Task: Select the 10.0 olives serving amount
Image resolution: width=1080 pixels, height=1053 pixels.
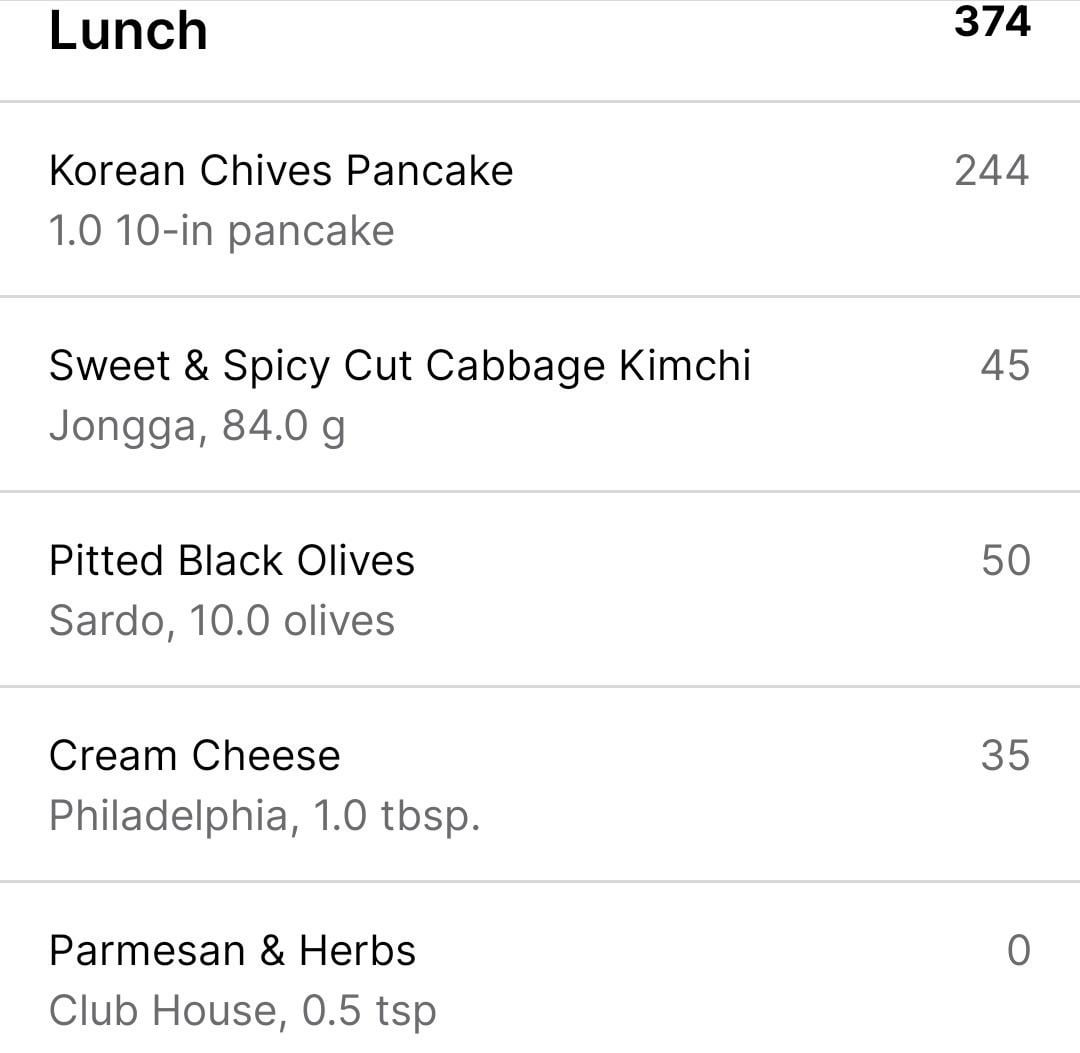Action: click(292, 621)
